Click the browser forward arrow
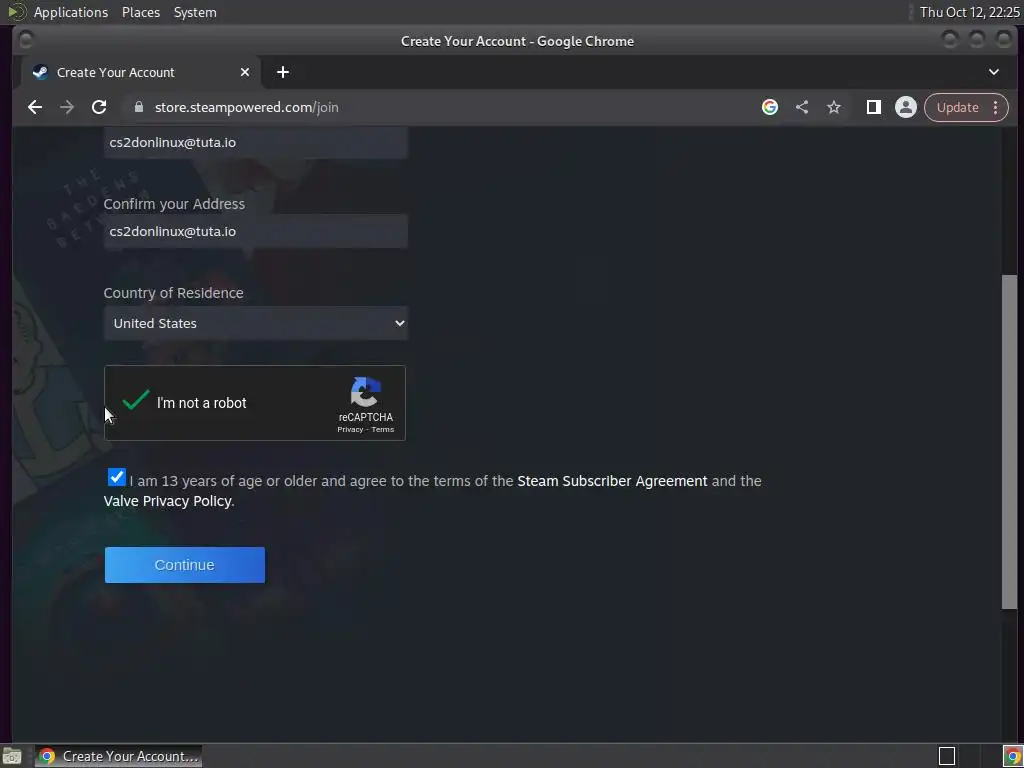The width and height of the screenshot is (1024, 768). pos(67,107)
